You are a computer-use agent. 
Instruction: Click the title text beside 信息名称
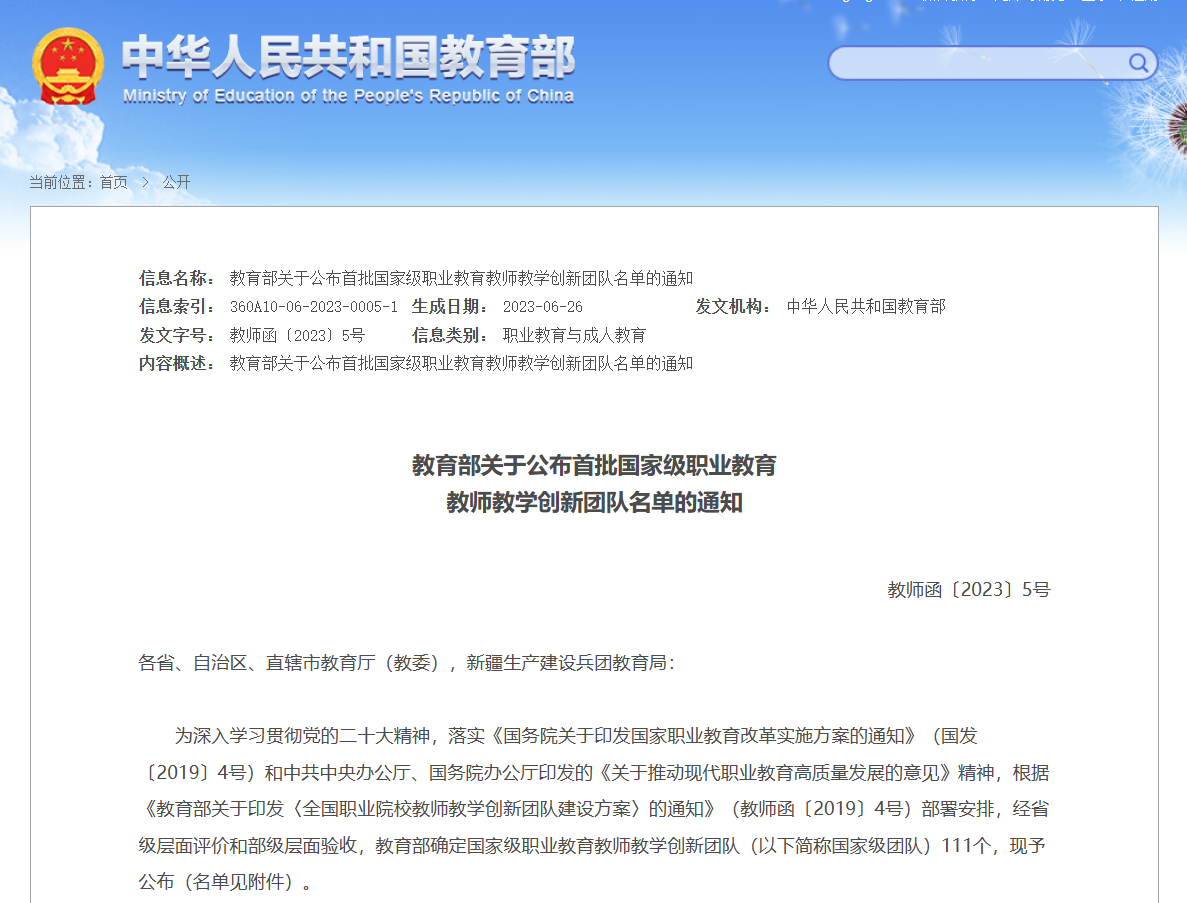[x=461, y=278]
